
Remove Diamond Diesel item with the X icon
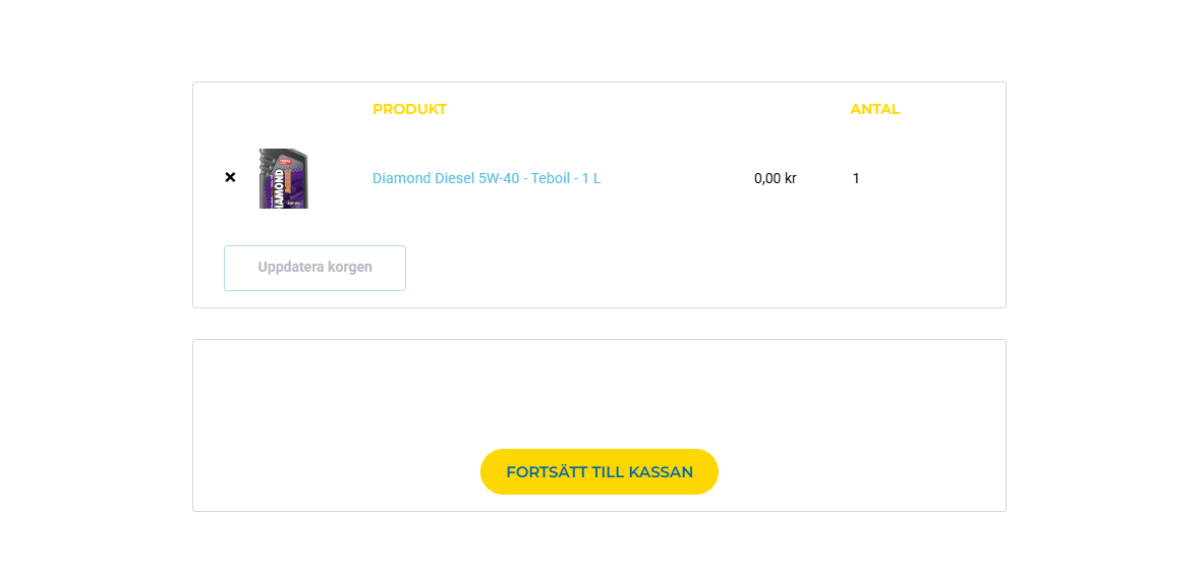(x=230, y=178)
